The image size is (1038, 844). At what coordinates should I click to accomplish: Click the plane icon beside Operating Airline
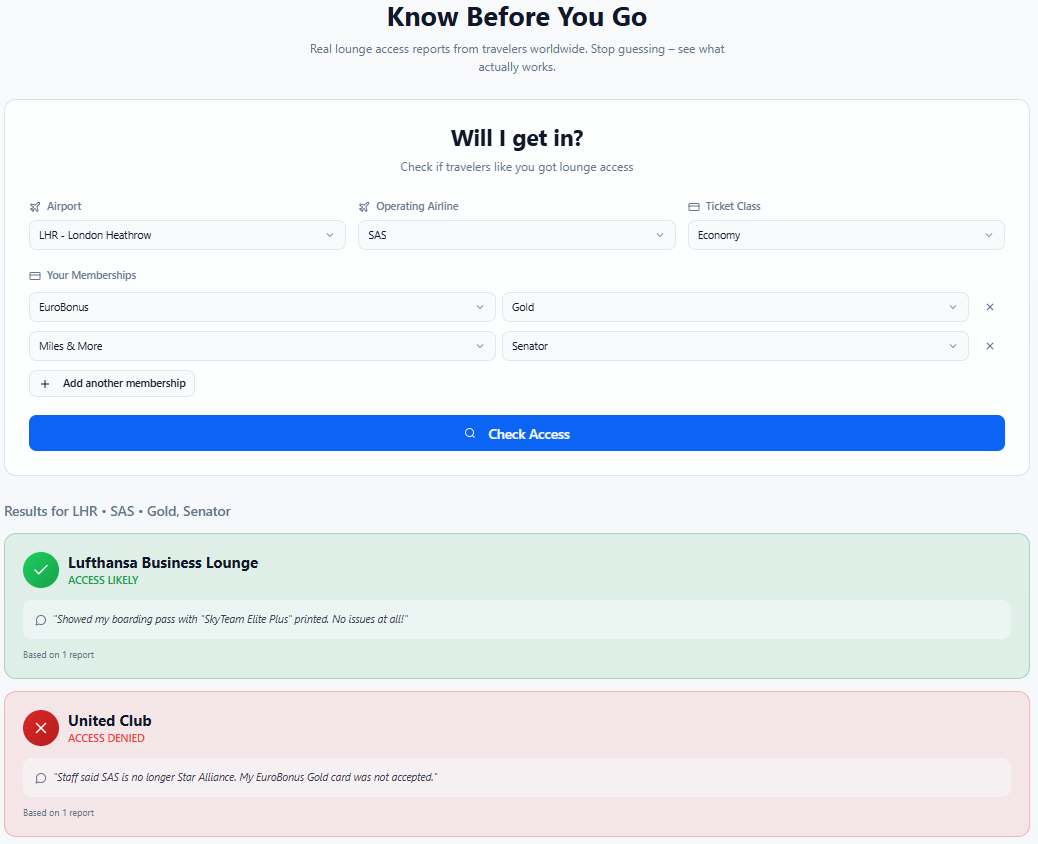[x=364, y=207]
